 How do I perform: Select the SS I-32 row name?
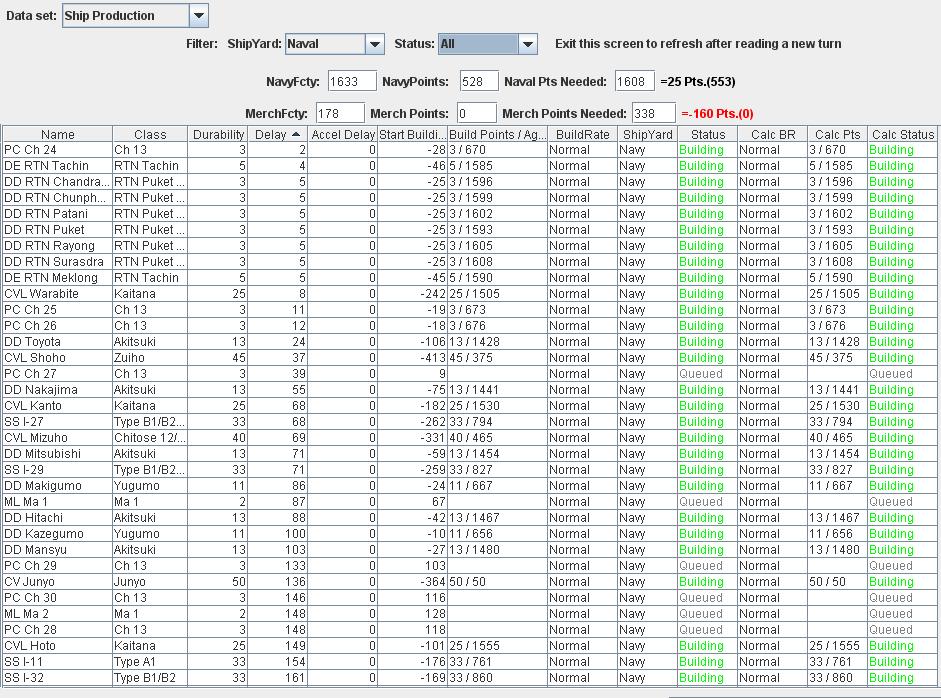23,678
